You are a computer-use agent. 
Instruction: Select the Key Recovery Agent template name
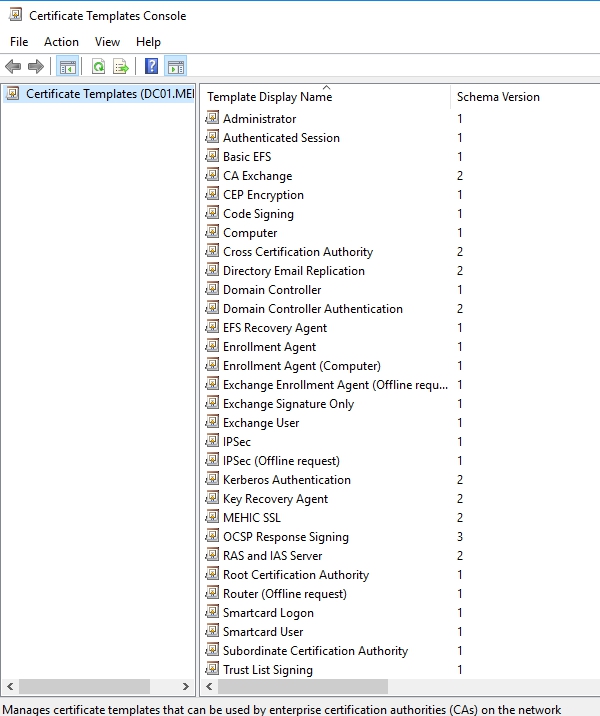(x=275, y=499)
